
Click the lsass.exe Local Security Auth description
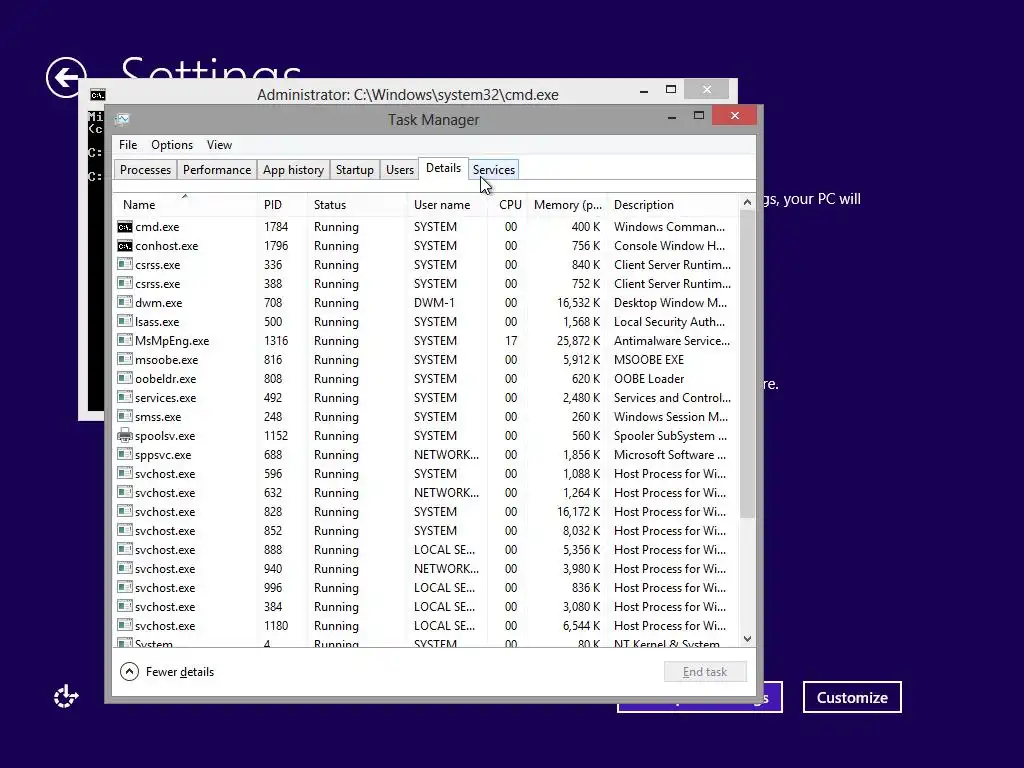click(669, 322)
